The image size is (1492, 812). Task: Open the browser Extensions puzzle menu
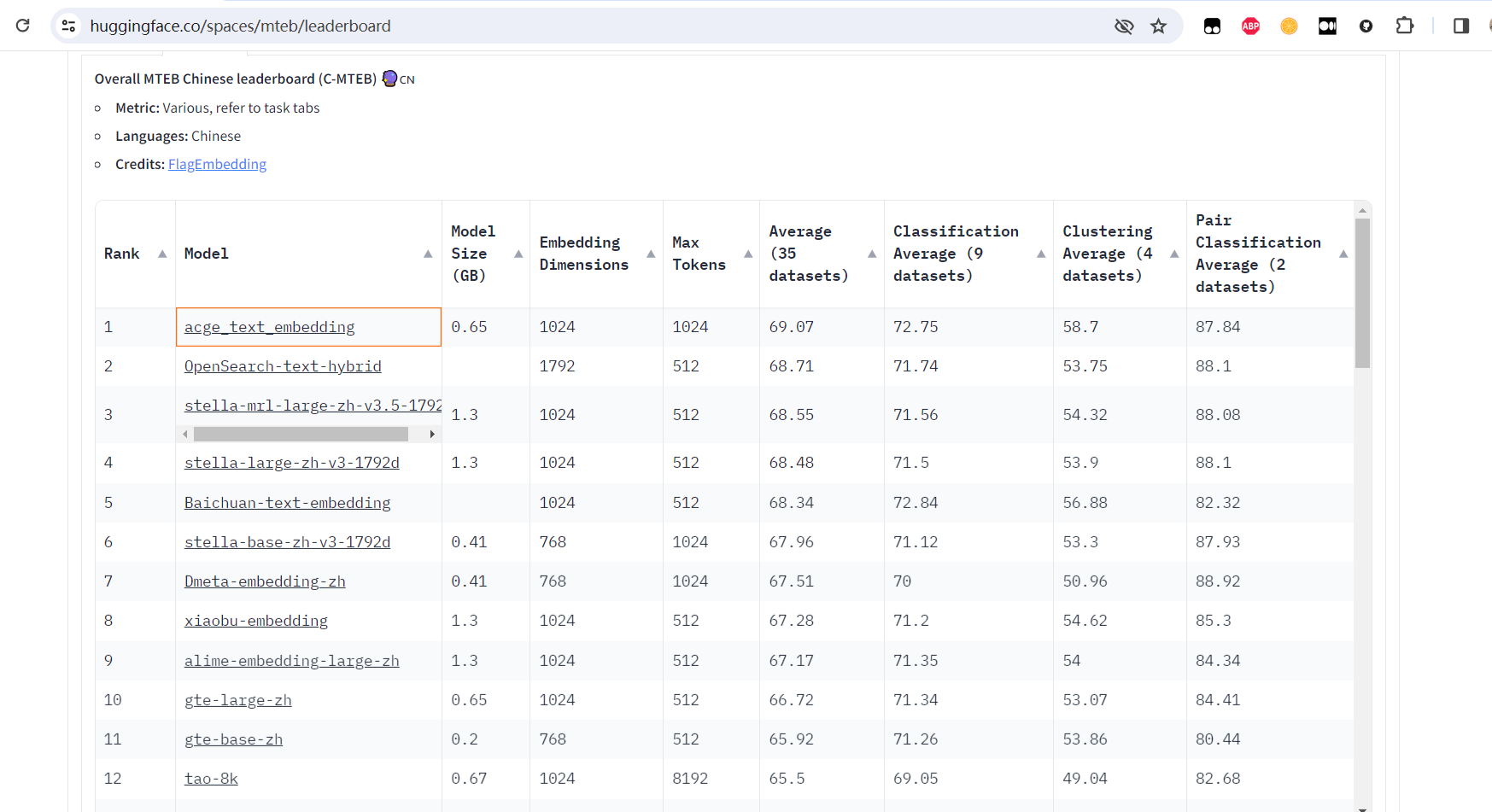click(x=1404, y=26)
